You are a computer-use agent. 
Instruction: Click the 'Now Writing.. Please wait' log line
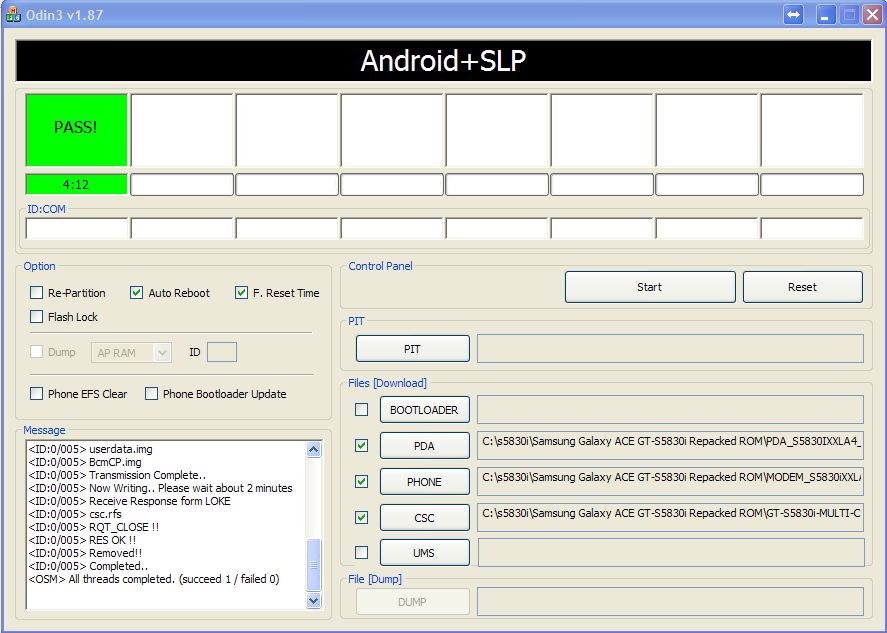[x=161, y=488]
